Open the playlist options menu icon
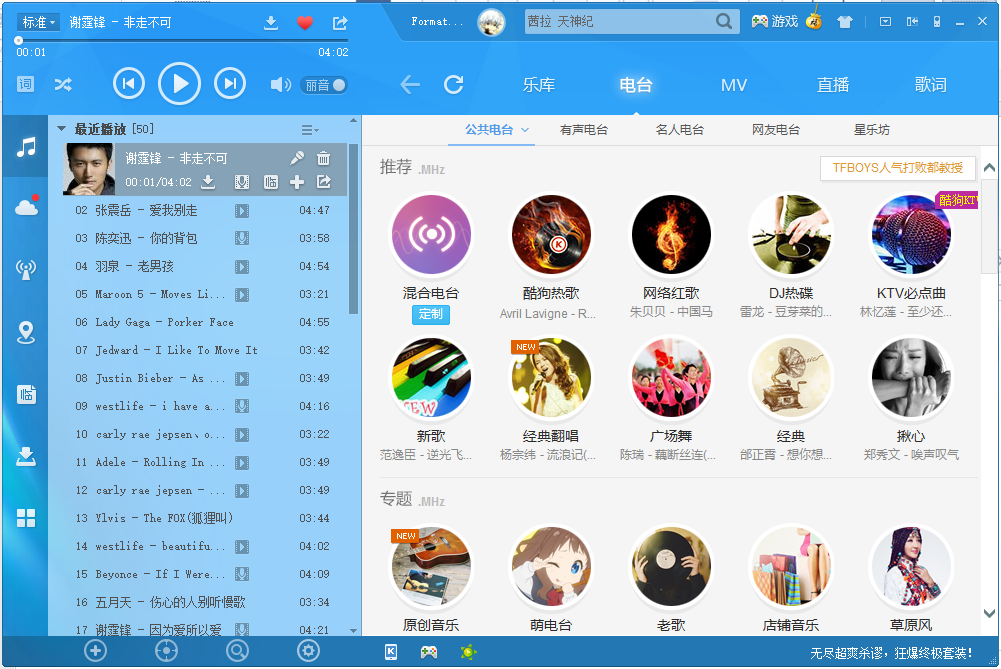The height and width of the screenshot is (669, 1001). pos(310,130)
